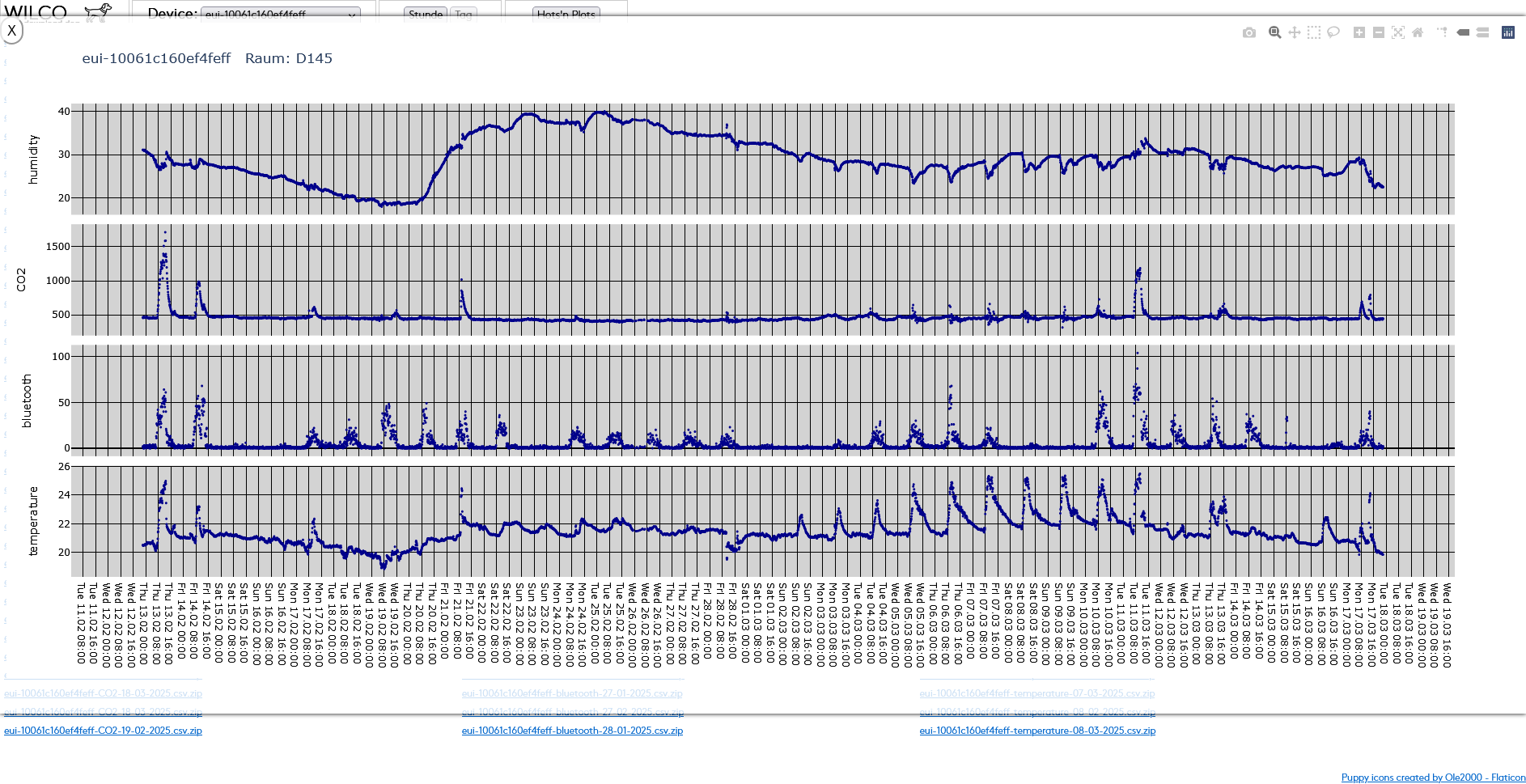1526x784 pixels.
Task: Select the Pan tool in plot modebar
Action: point(1295,32)
